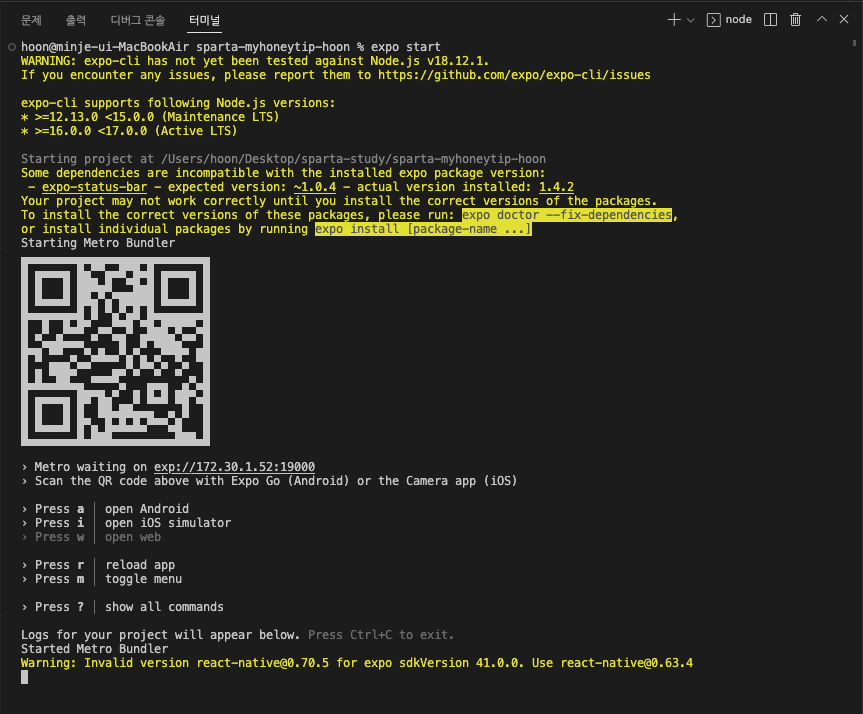Click the dimmed 'open web' line
The image size is (863, 714).
point(133,537)
